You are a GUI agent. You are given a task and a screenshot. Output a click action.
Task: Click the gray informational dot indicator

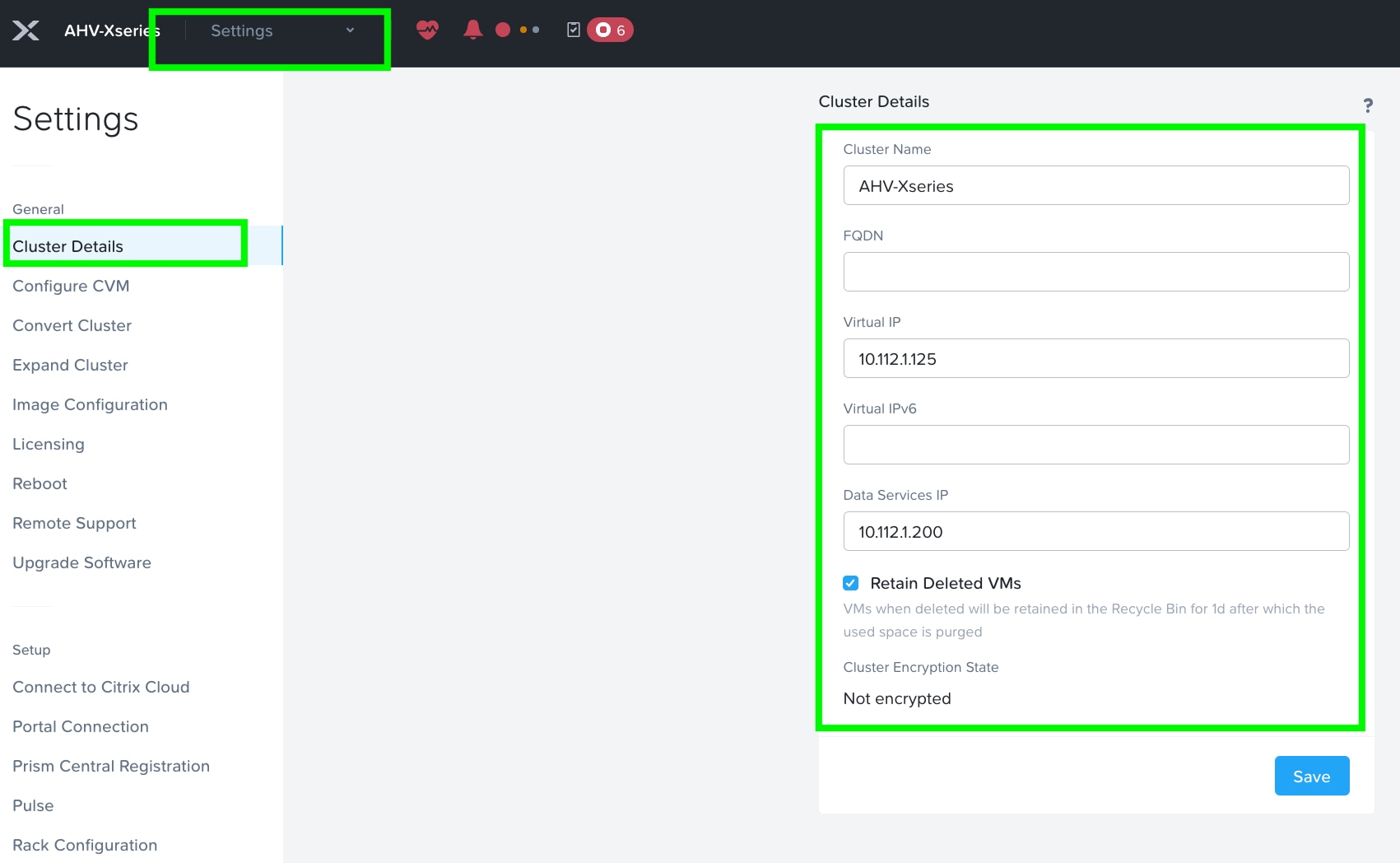535,30
